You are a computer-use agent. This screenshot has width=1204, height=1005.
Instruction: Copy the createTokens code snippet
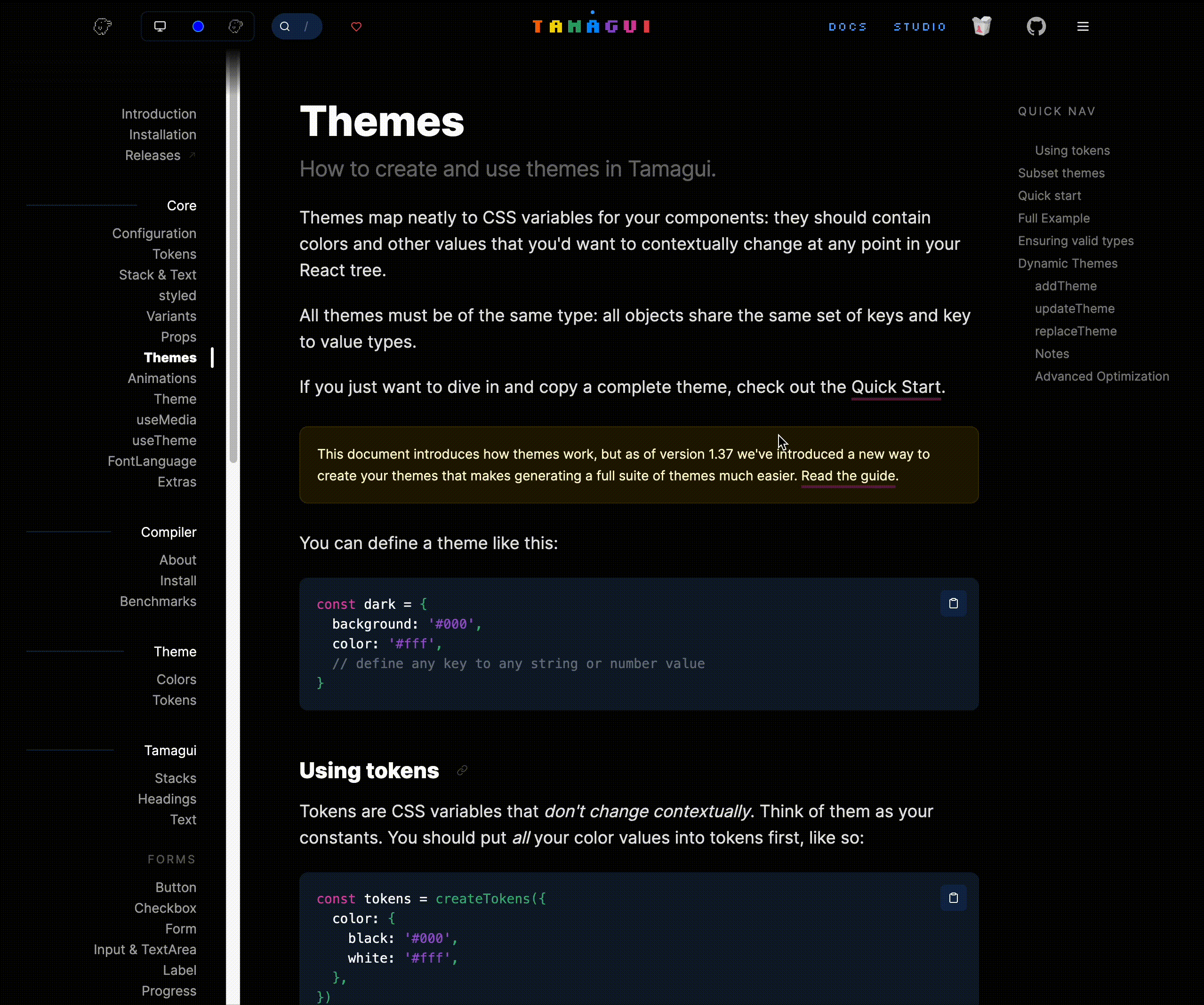(953, 898)
